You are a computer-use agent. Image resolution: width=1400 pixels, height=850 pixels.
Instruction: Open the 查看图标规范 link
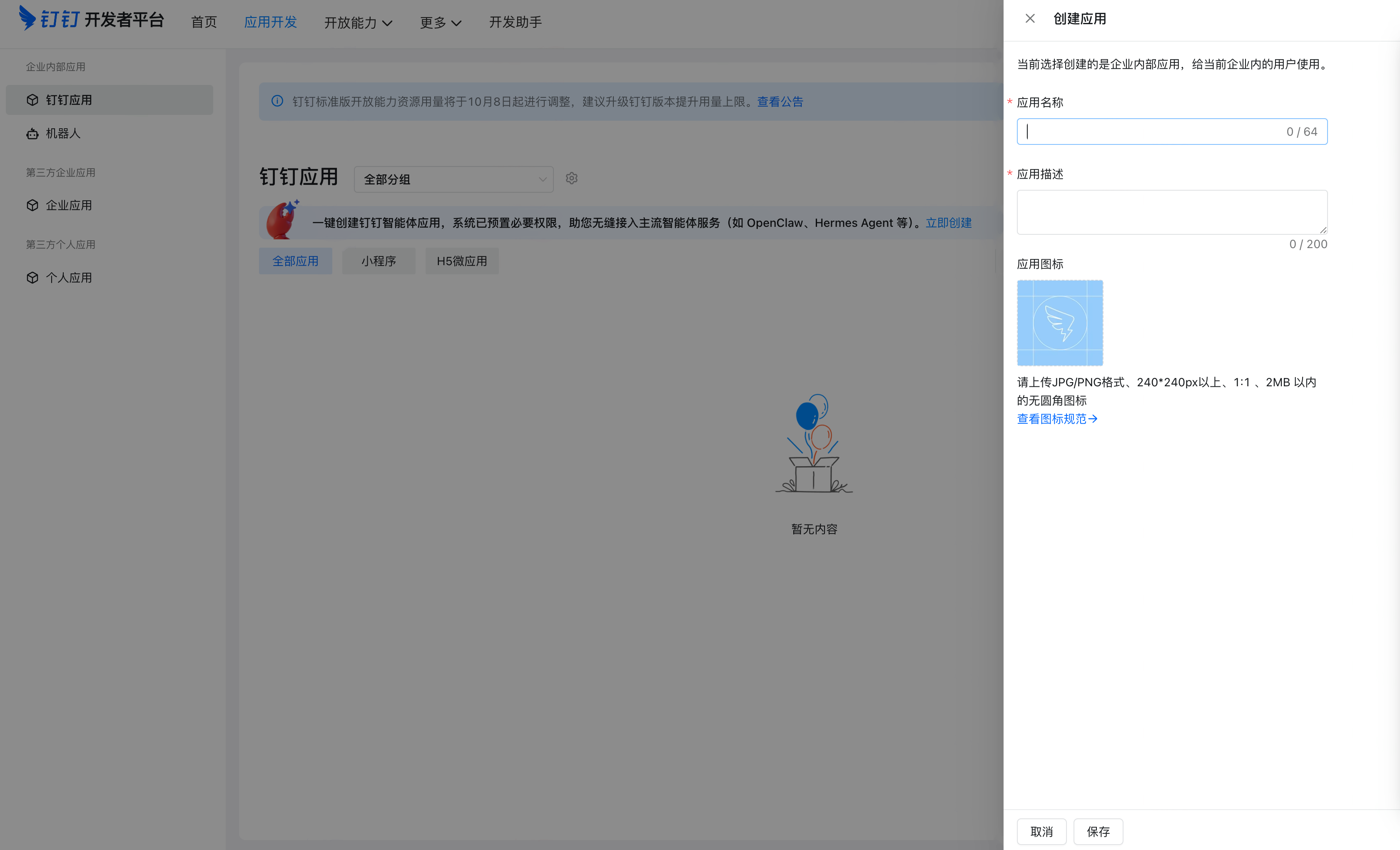click(x=1057, y=419)
